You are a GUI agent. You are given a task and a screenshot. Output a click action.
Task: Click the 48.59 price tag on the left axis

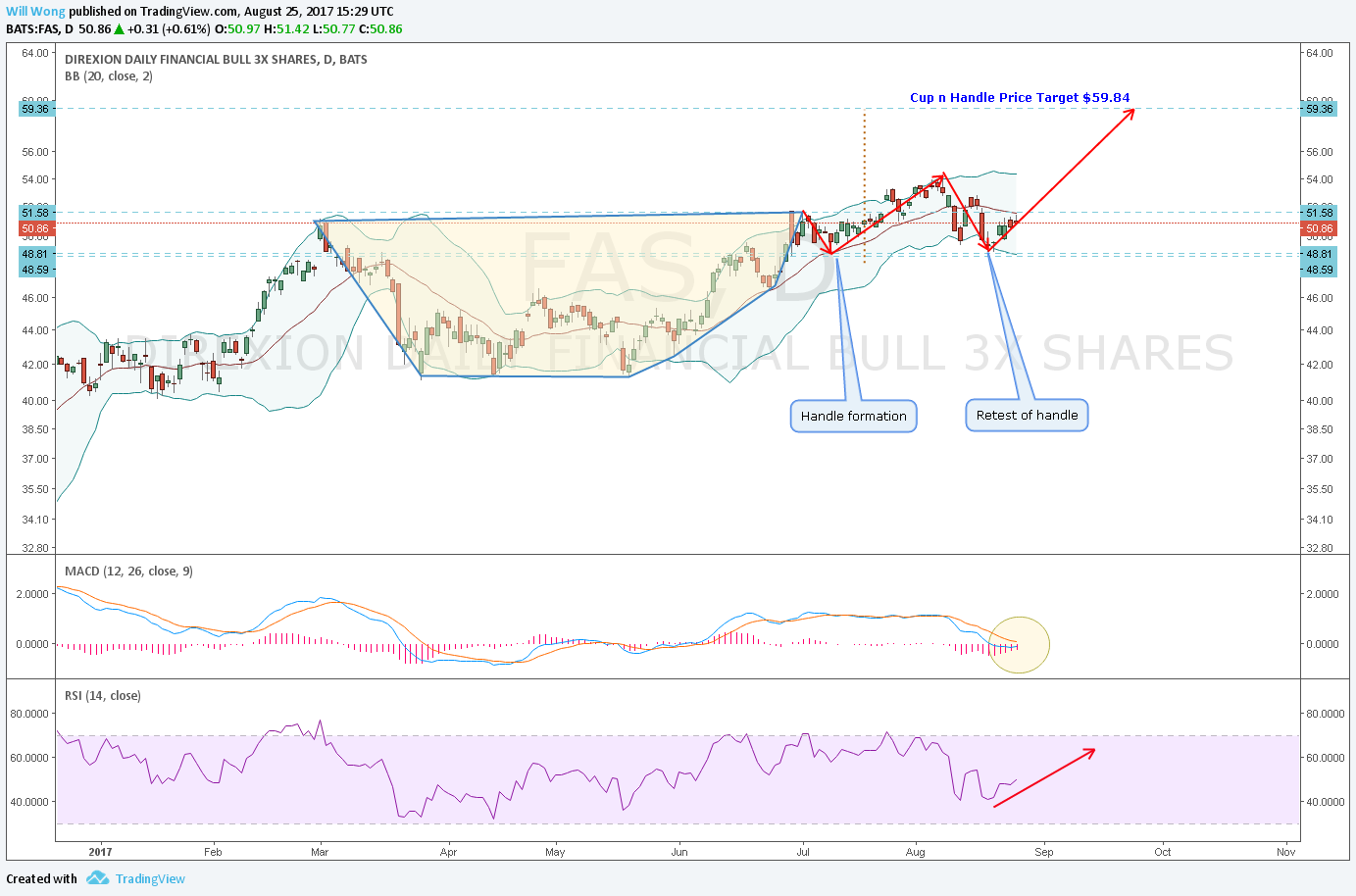35,270
